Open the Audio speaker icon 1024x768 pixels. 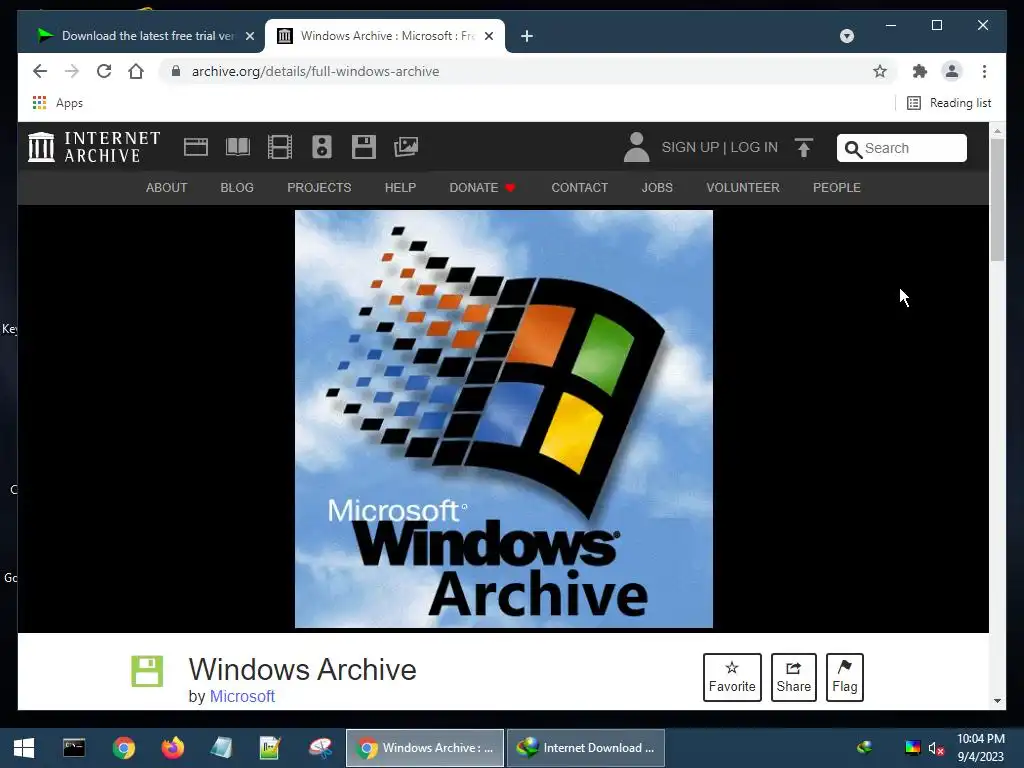click(x=322, y=147)
